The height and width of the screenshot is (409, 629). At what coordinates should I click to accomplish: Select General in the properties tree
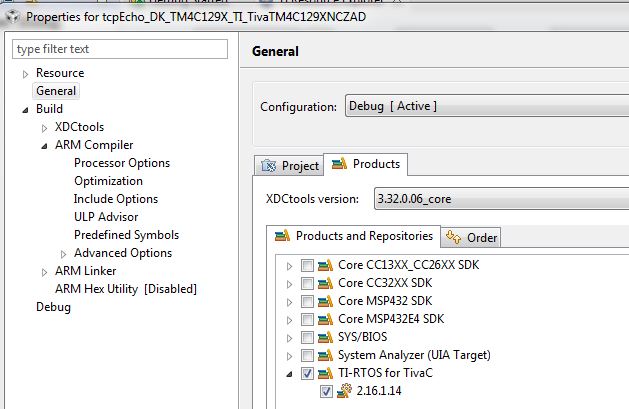(56, 91)
